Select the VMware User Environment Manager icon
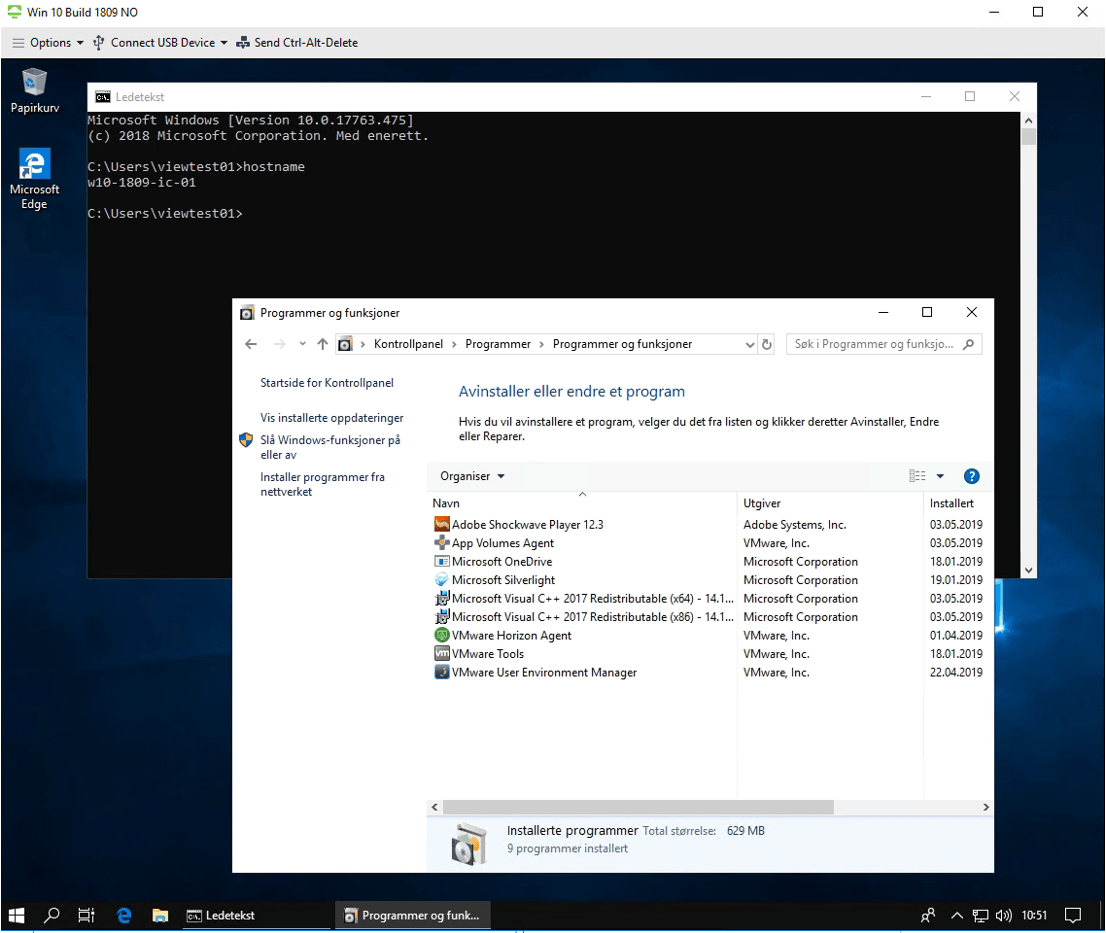 [x=442, y=672]
